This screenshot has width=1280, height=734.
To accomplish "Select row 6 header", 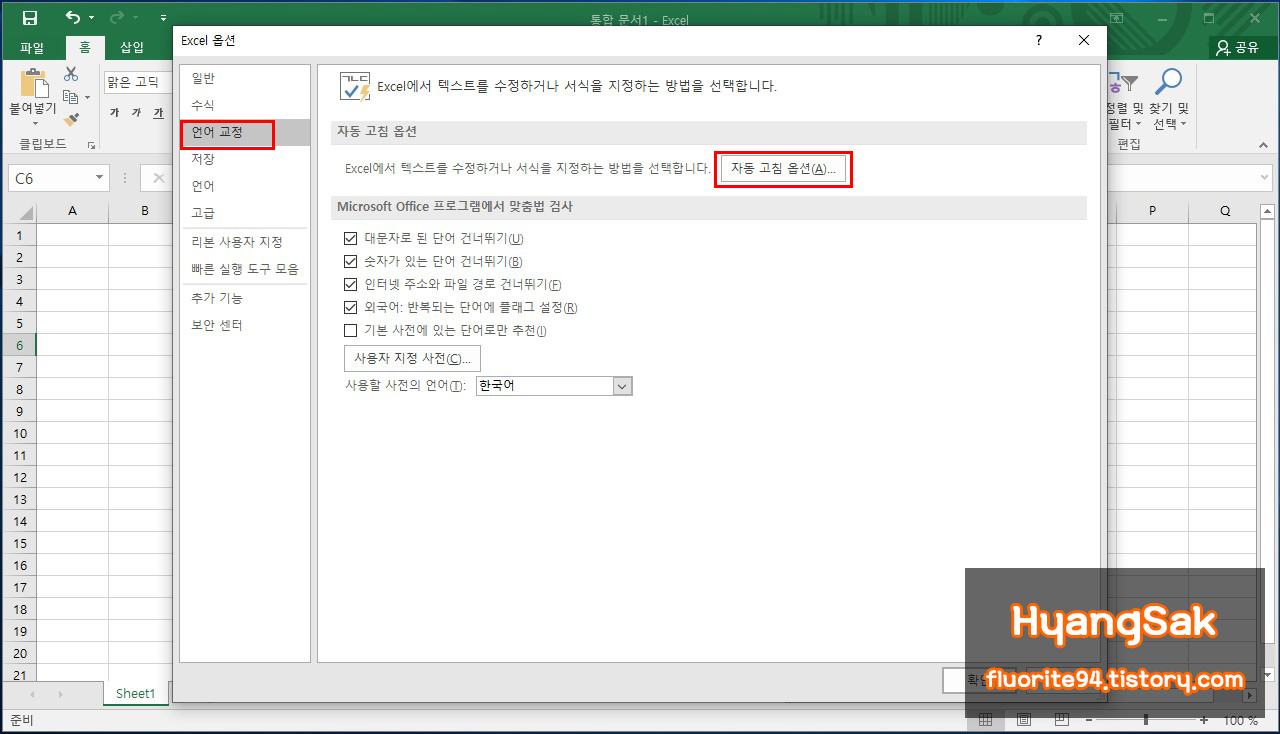I will pos(19,345).
